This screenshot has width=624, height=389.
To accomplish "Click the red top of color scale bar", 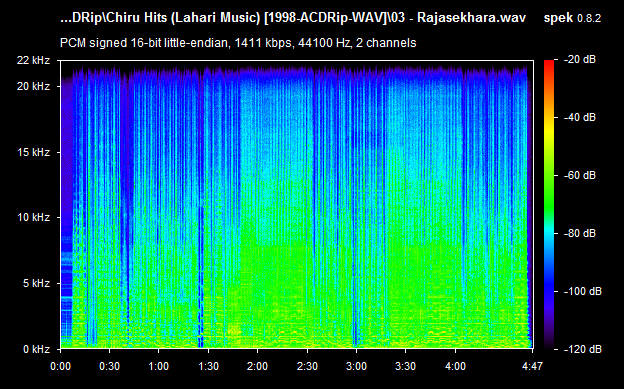I will click(x=549, y=62).
